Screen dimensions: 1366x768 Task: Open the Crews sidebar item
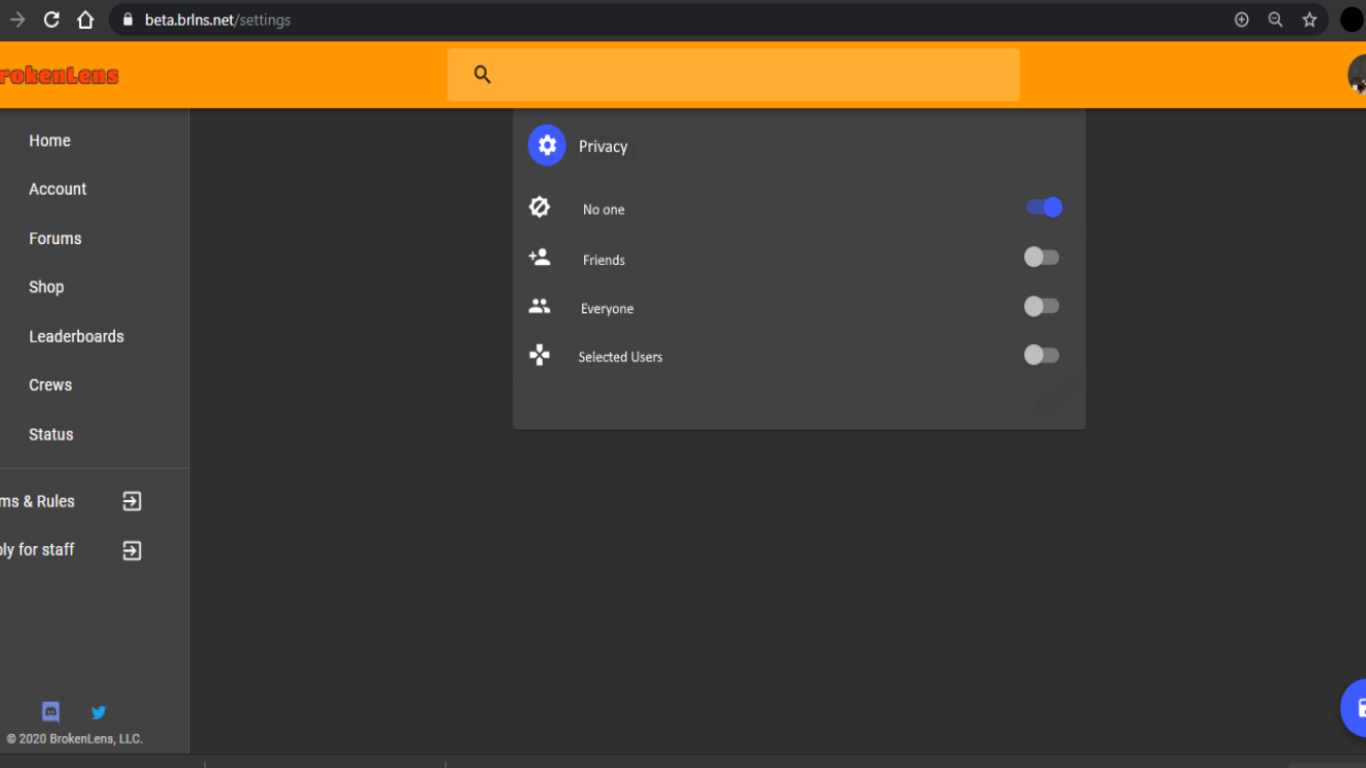(x=50, y=385)
